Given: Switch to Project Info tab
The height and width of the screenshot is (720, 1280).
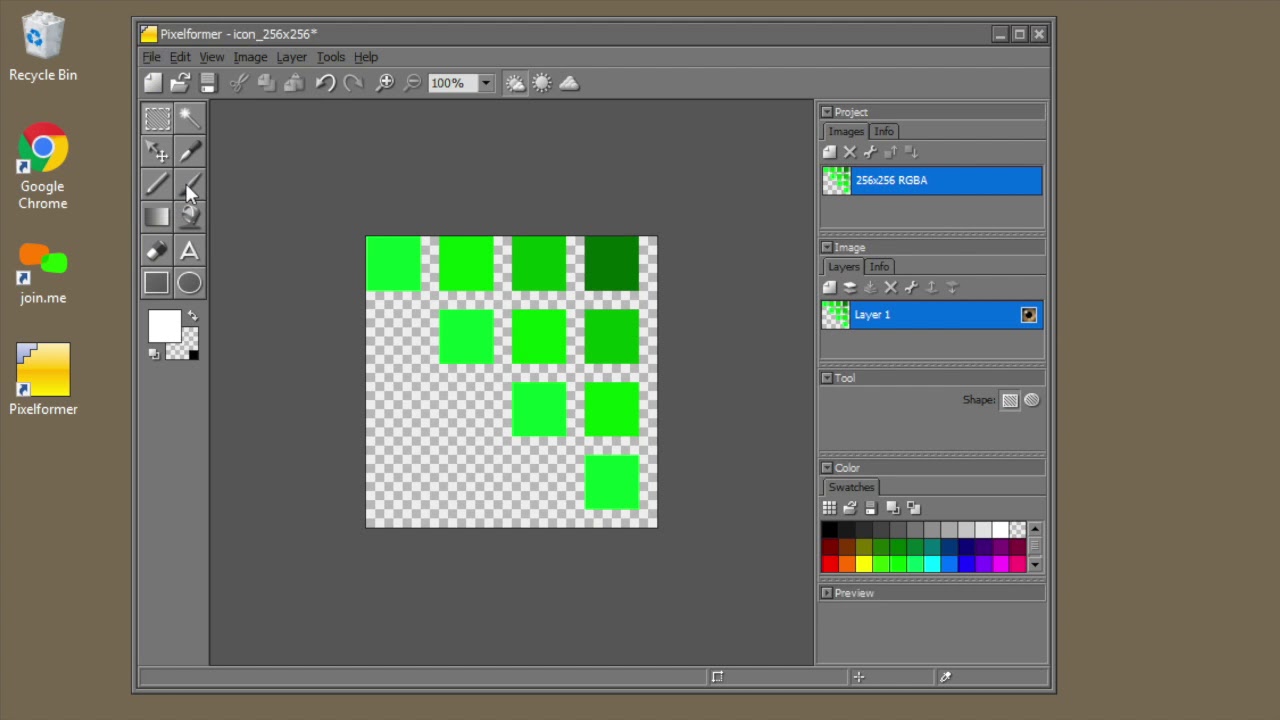Looking at the screenshot, I should pos(884,131).
